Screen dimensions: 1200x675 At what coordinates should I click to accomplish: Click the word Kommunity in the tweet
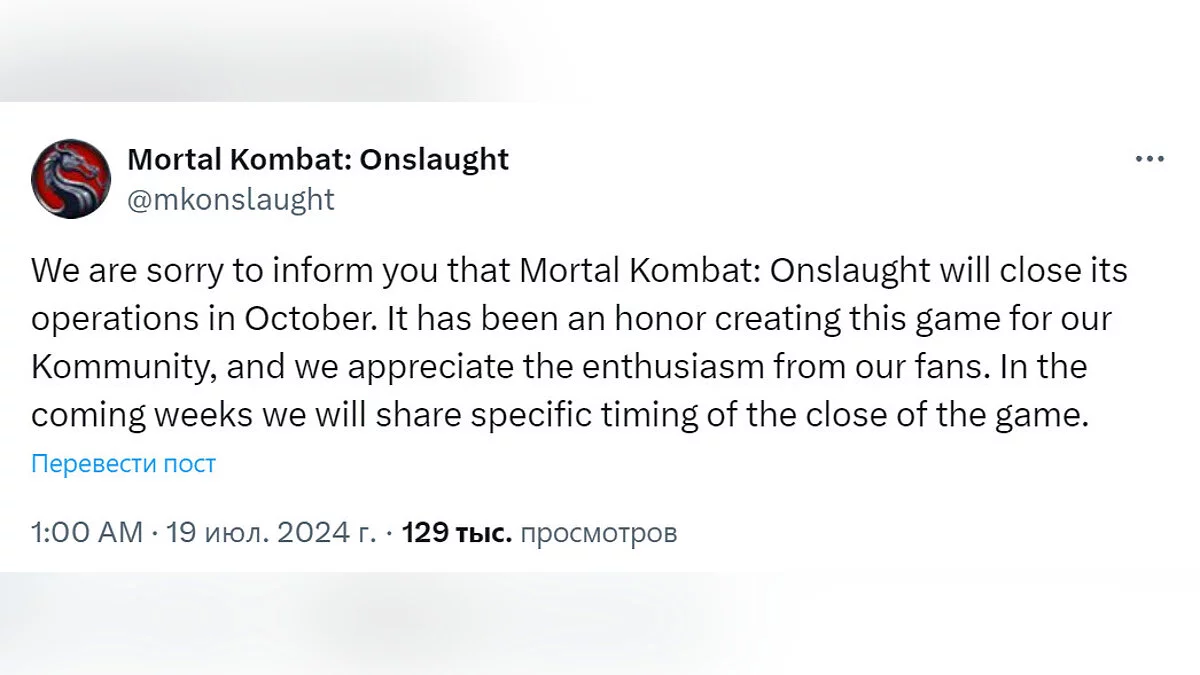coord(124,368)
